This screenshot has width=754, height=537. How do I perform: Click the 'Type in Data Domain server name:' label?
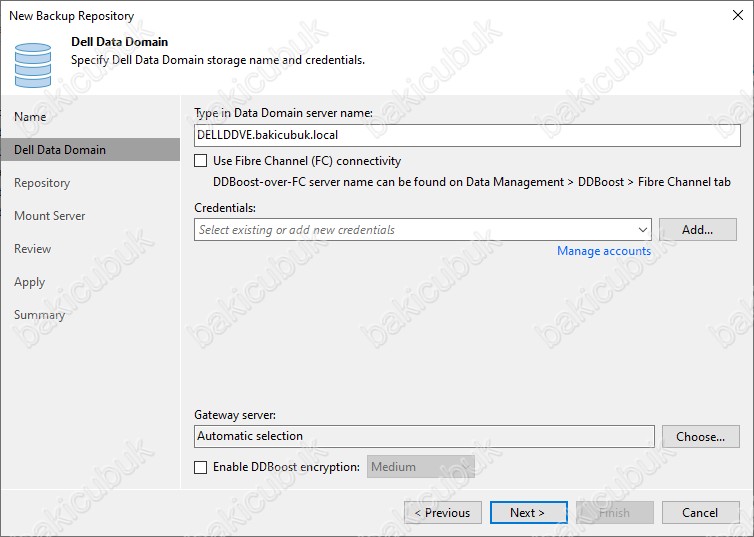point(284,113)
